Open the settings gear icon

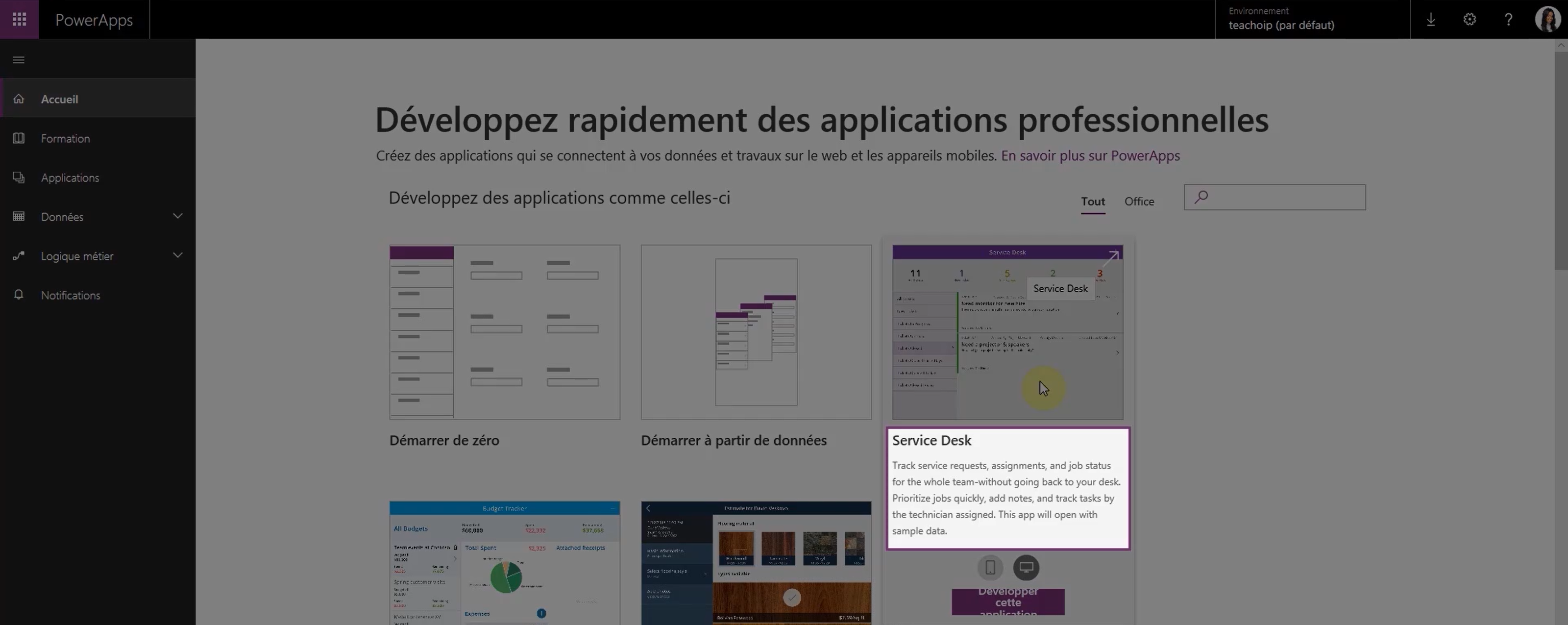point(1470,20)
